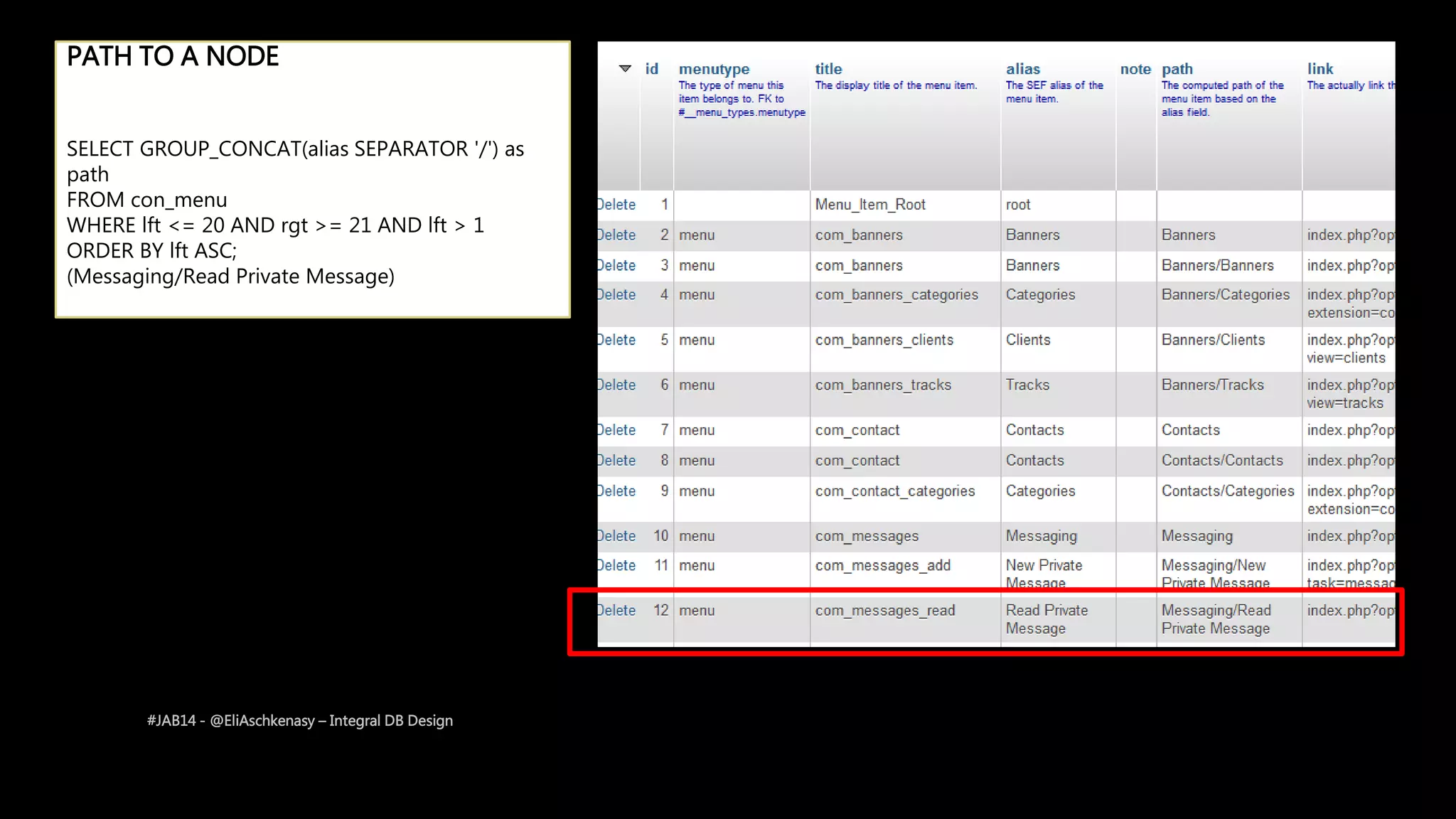Delete the com_banners_categories row
This screenshot has height=819, width=1456.
(616, 295)
